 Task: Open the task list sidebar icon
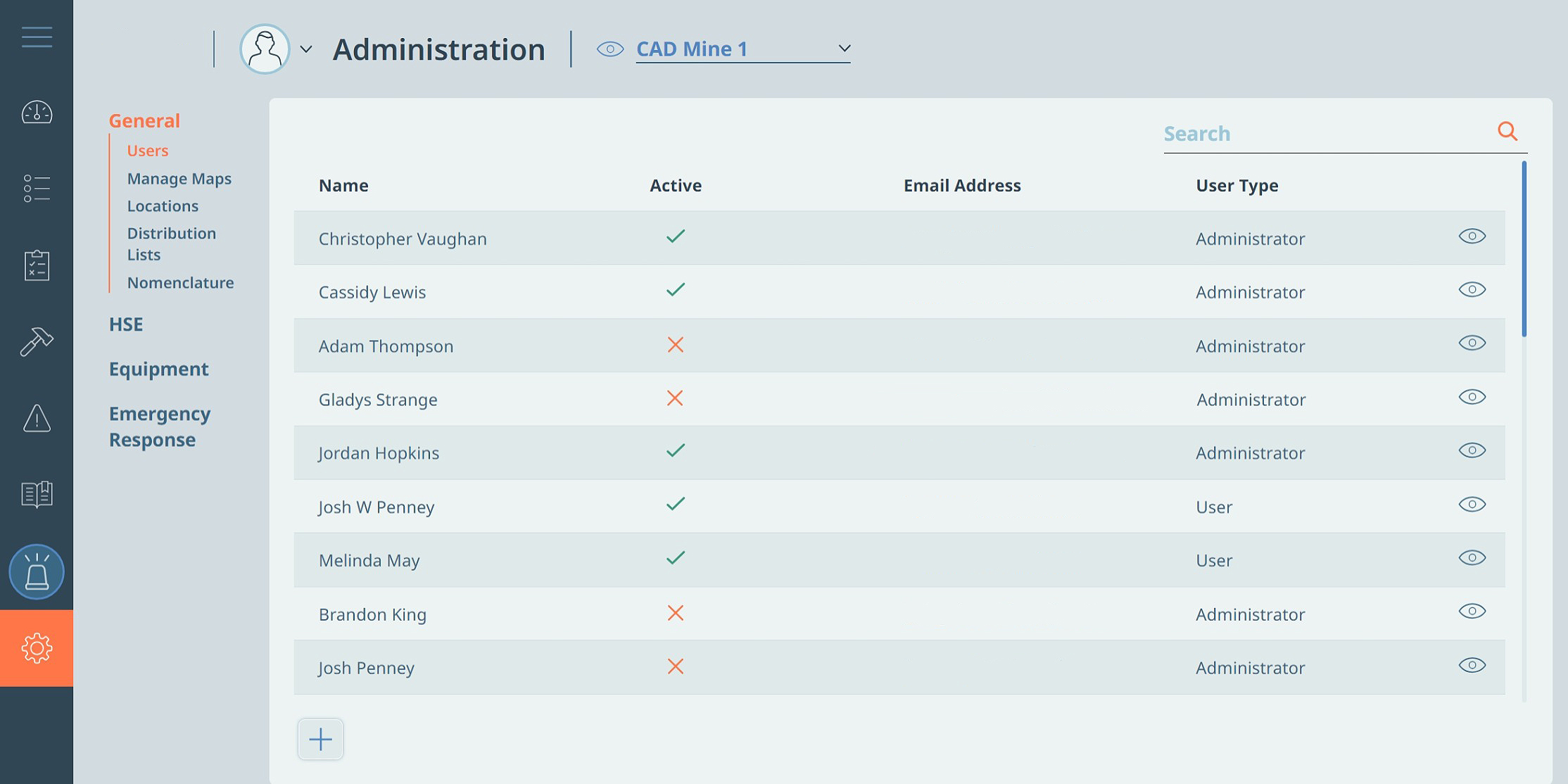pos(37,189)
